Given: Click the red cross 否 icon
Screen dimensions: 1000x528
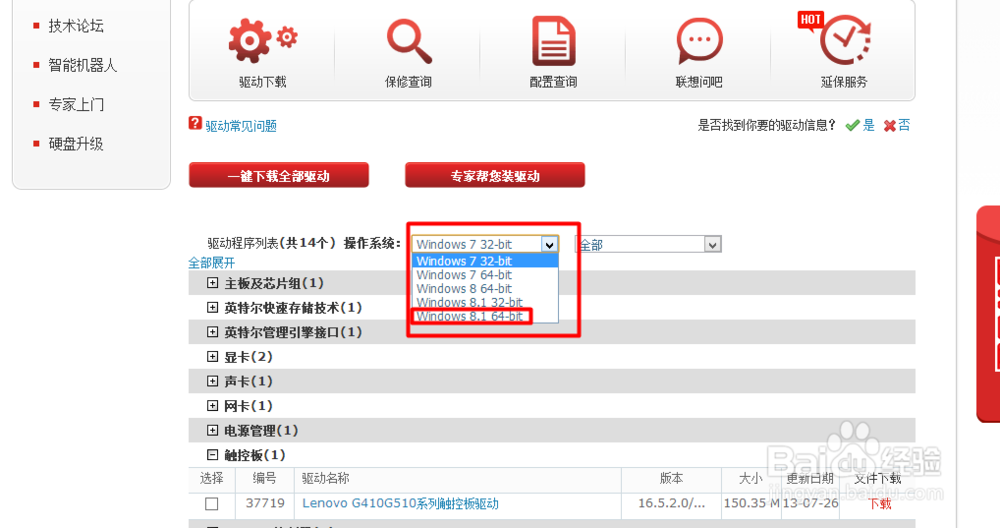Looking at the screenshot, I should click(x=890, y=126).
